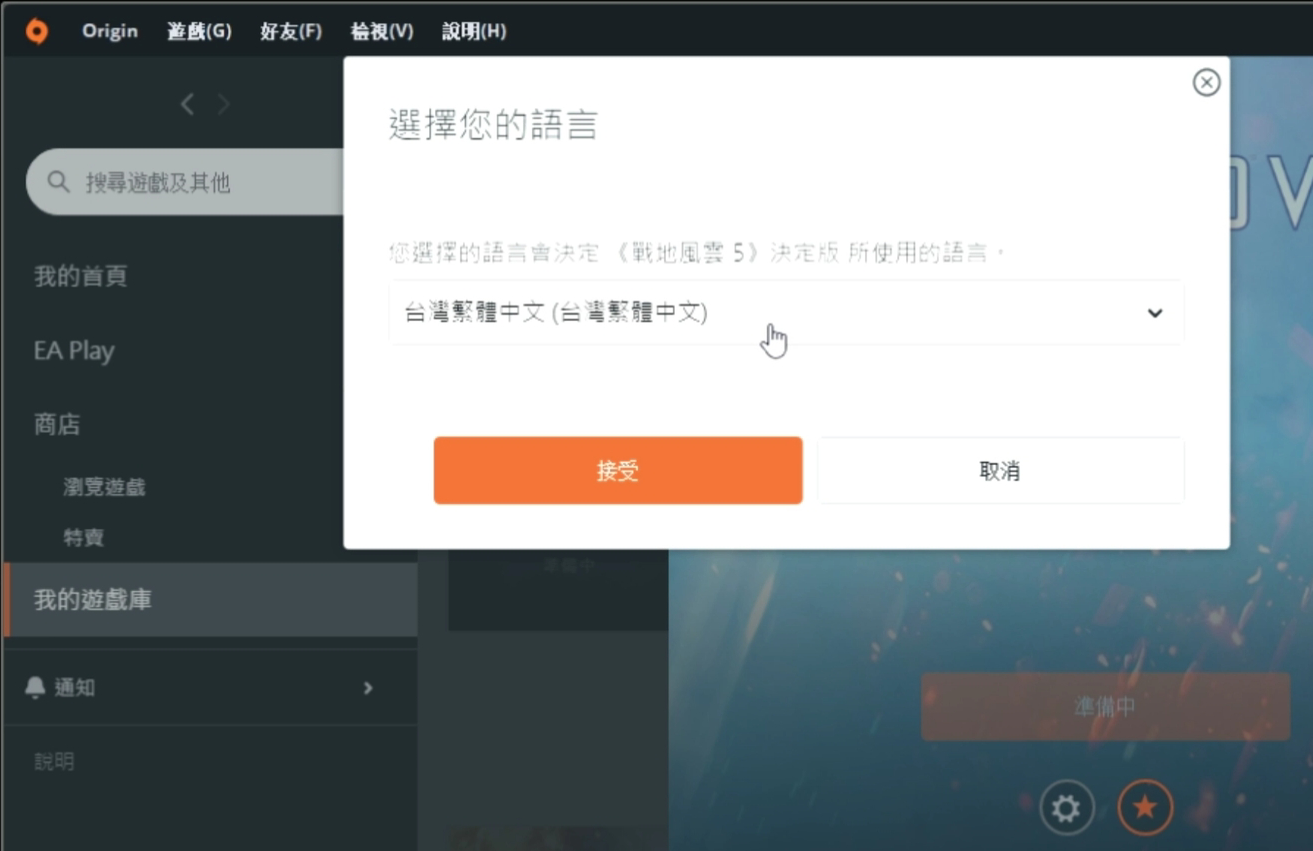This screenshot has width=1313, height=851.
Task: Open the 說明(H) menu
Action: pos(474,31)
